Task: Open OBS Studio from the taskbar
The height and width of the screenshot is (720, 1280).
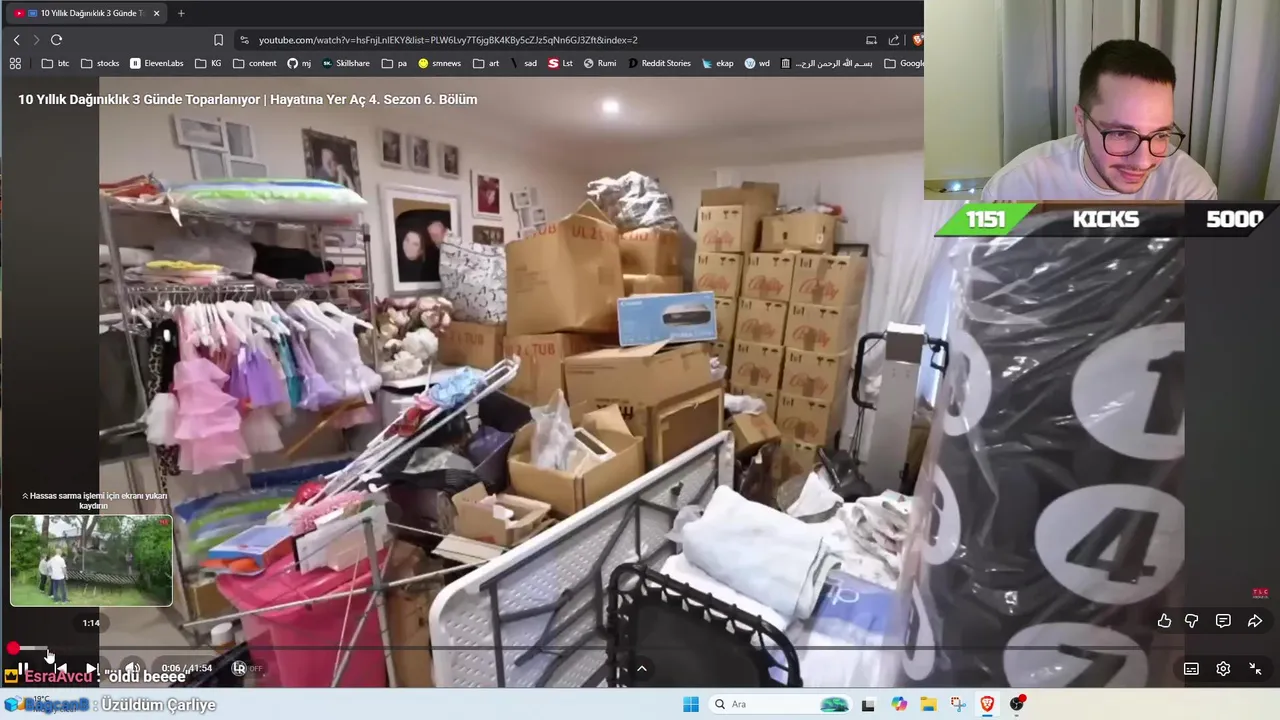Action: 1017,704
